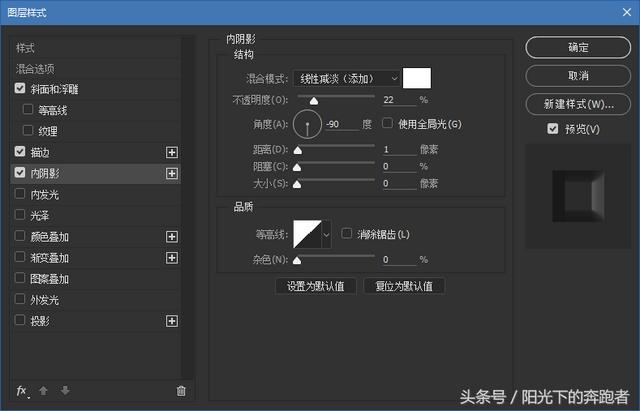
Task: Uncheck the 描边 checkbox
Action: tap(20, 151)
